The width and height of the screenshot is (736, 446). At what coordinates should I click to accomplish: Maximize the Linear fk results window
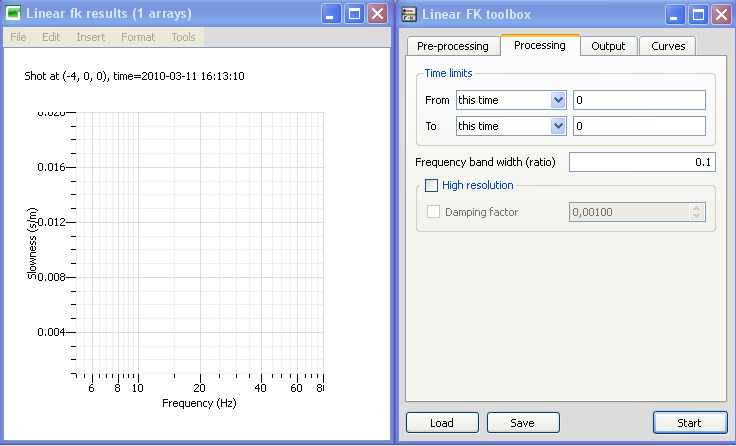click(x=354, y=14)
